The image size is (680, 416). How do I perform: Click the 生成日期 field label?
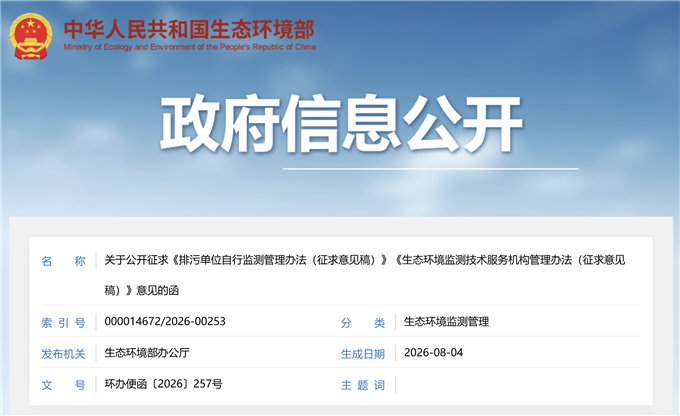pos(363,354)
